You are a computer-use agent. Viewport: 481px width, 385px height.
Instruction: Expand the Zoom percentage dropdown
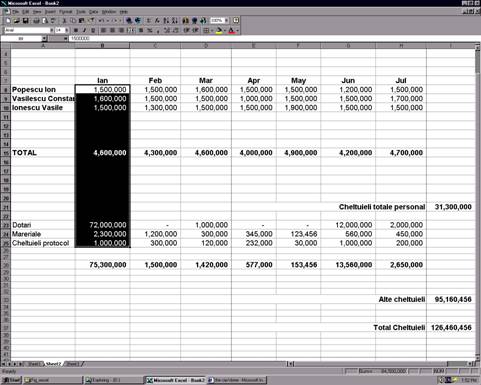coord(226,21)
